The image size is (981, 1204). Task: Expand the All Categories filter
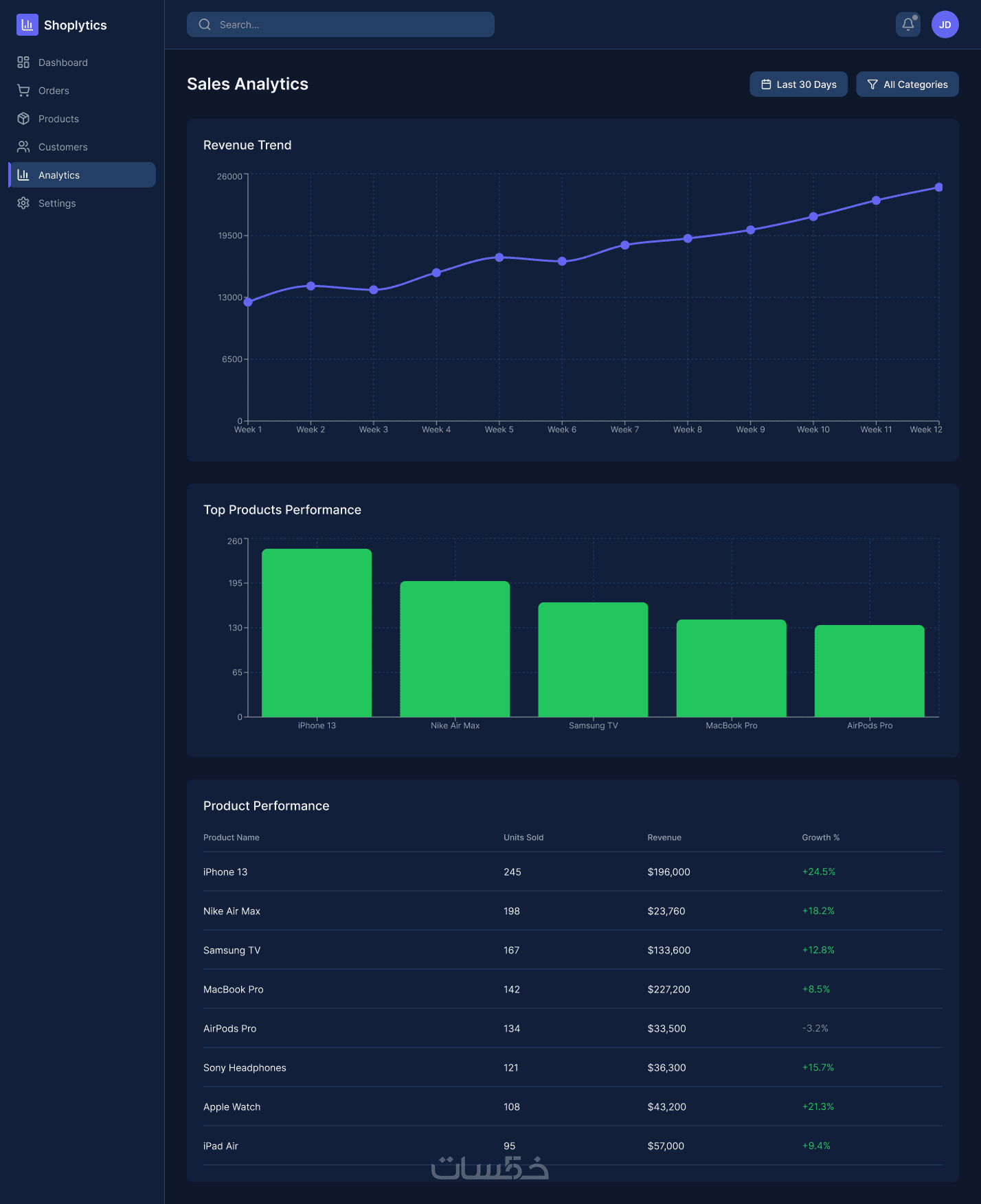coord(907,84)
